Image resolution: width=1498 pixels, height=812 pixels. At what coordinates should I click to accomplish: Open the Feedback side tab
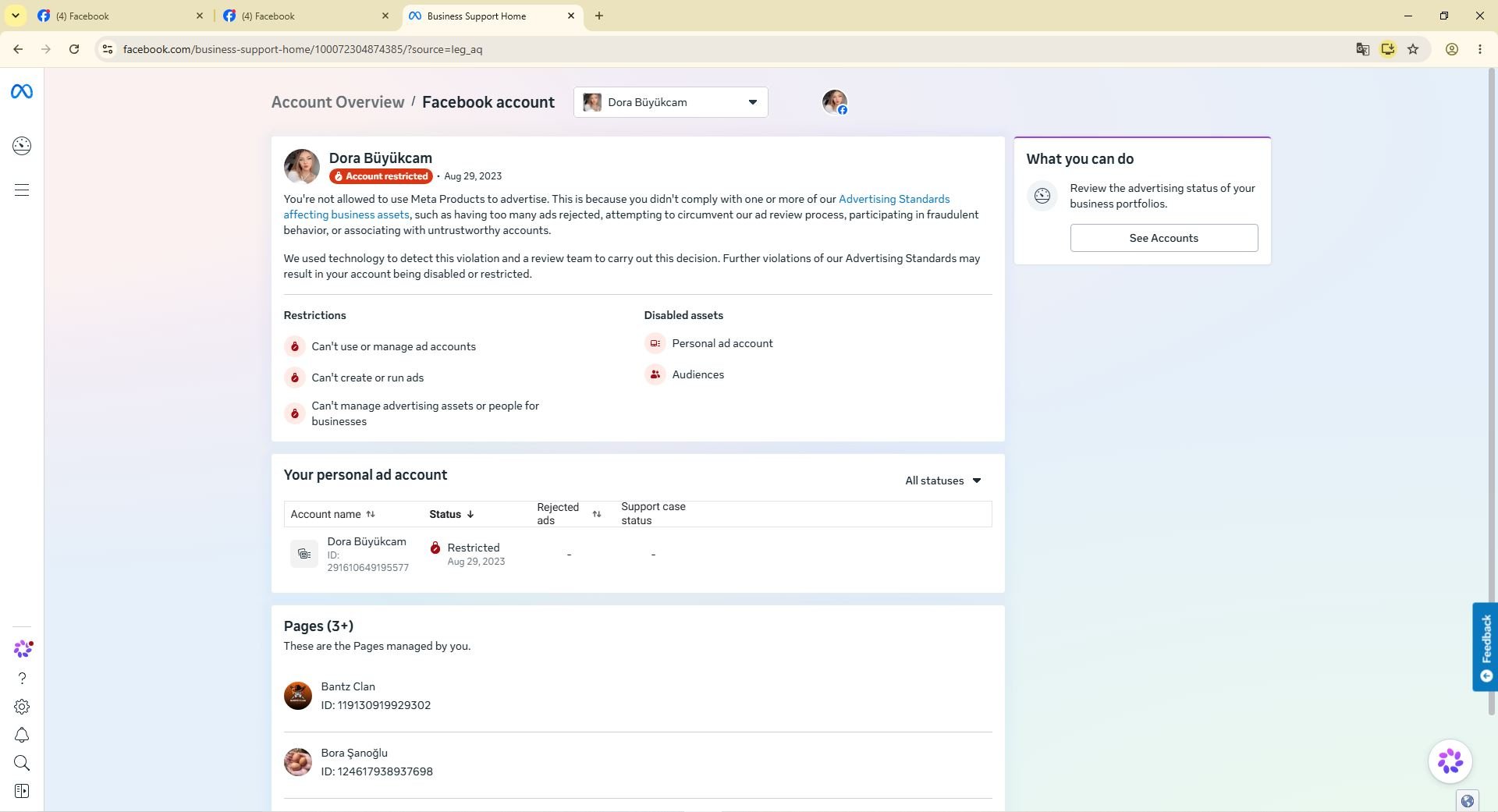pyautogui.click(x=1486, y=647)
